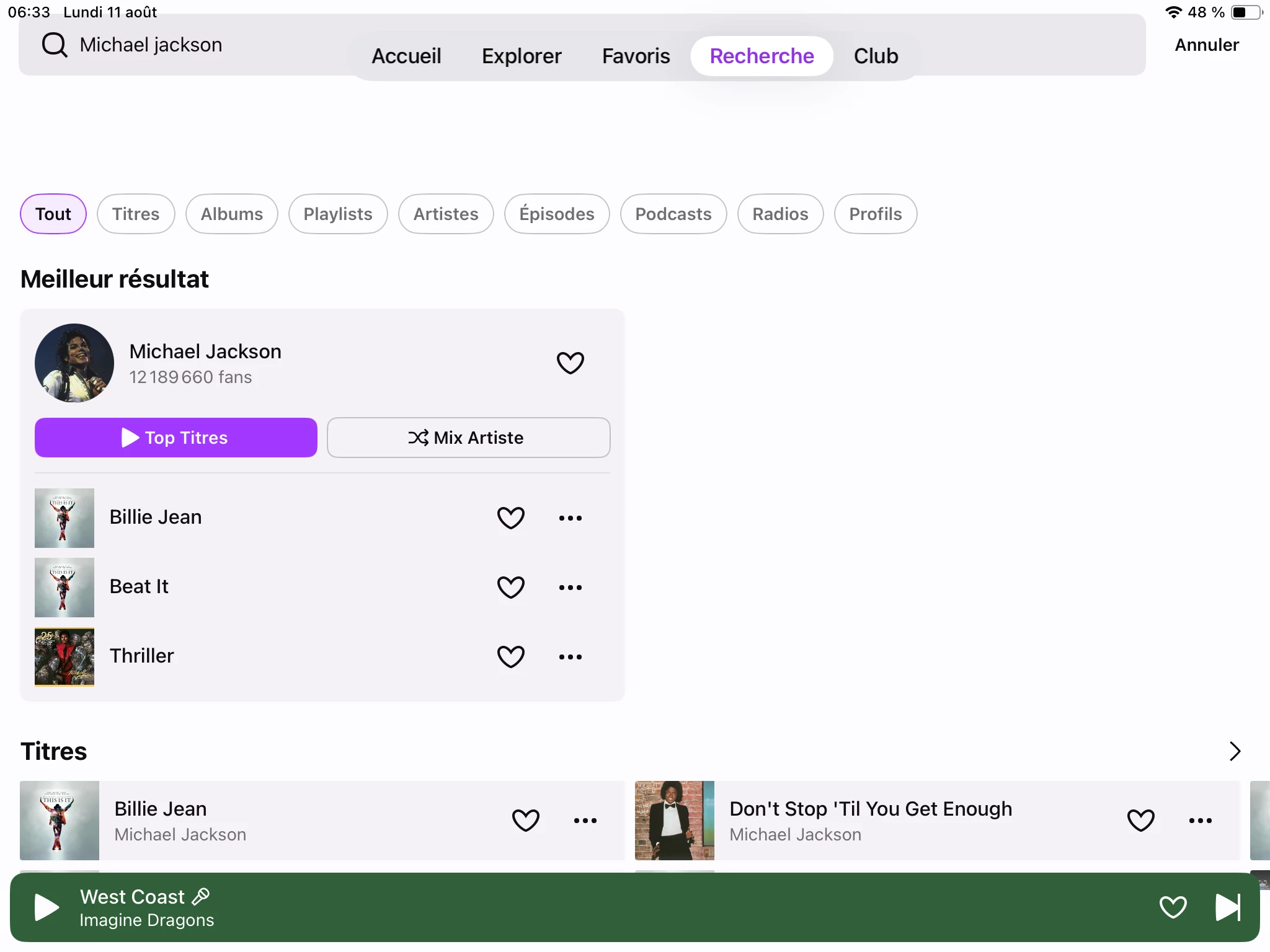The width and height of the screenshot is (1270, 952).
Task: Filter results by Albums
Action: point(231,214)
